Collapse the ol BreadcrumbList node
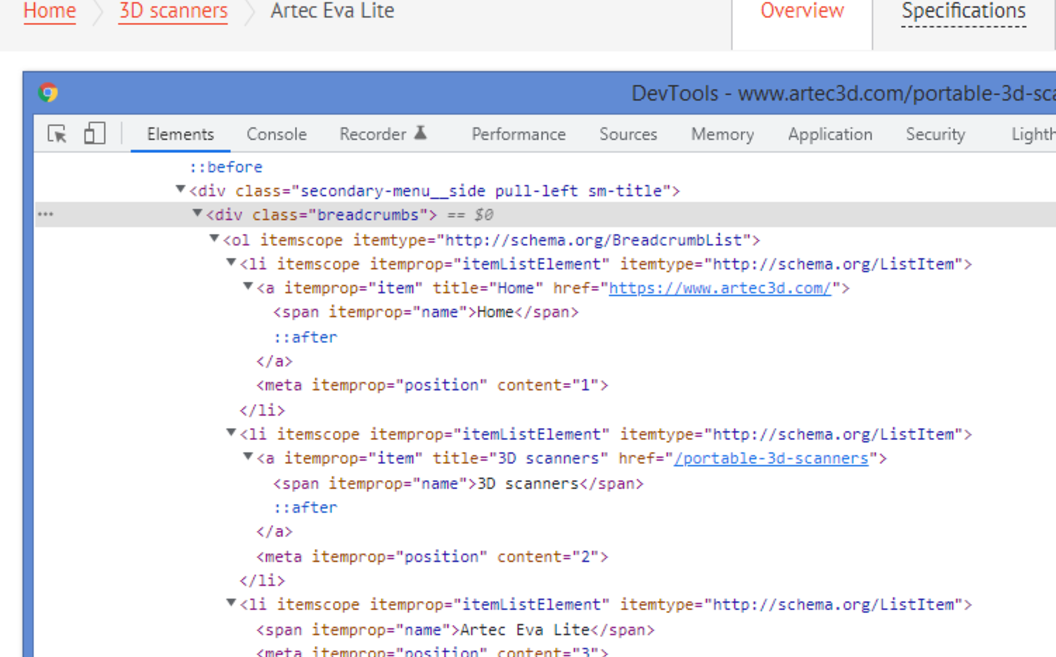Image resolution: width=1056 pixels, height=657 pixels. point(214,239)
